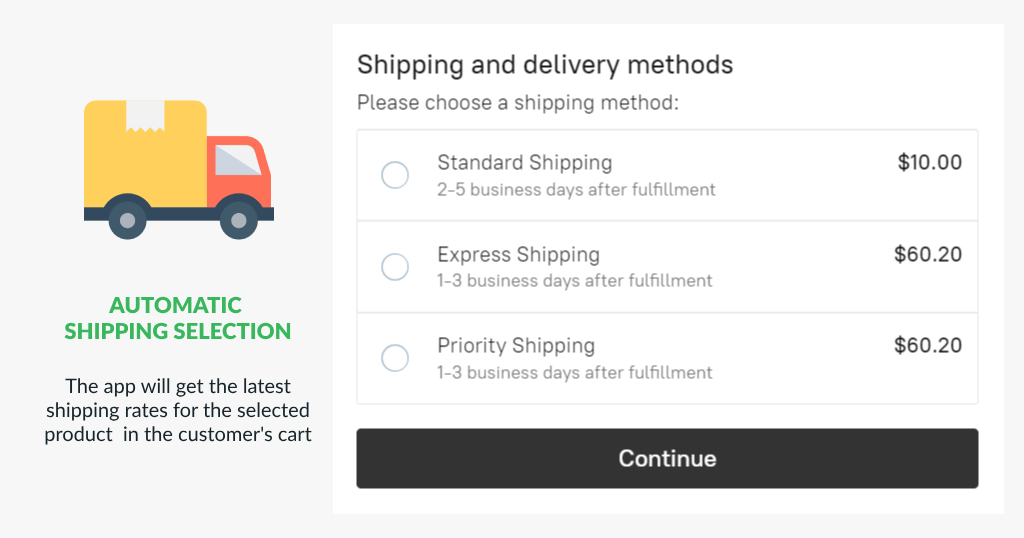Click the Automatic Shipping Selection green title

click(x=177, y=318)
